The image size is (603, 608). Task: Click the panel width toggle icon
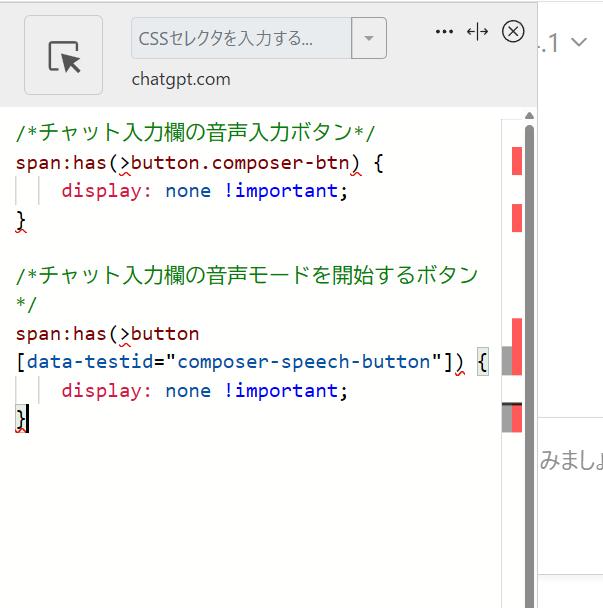click(477, 31)
